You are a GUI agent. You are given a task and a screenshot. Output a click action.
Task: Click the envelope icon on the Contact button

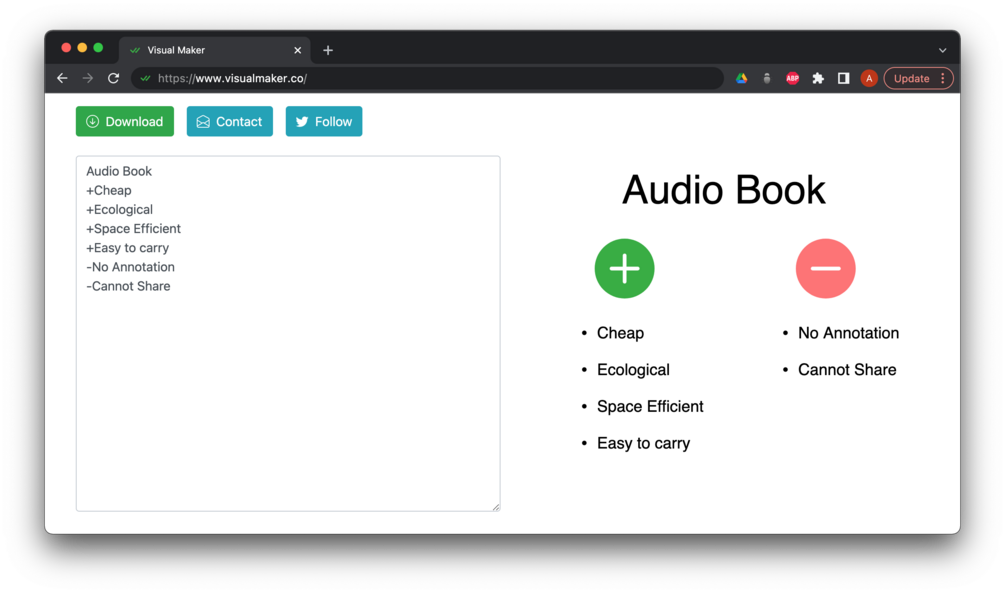(203, 121)
